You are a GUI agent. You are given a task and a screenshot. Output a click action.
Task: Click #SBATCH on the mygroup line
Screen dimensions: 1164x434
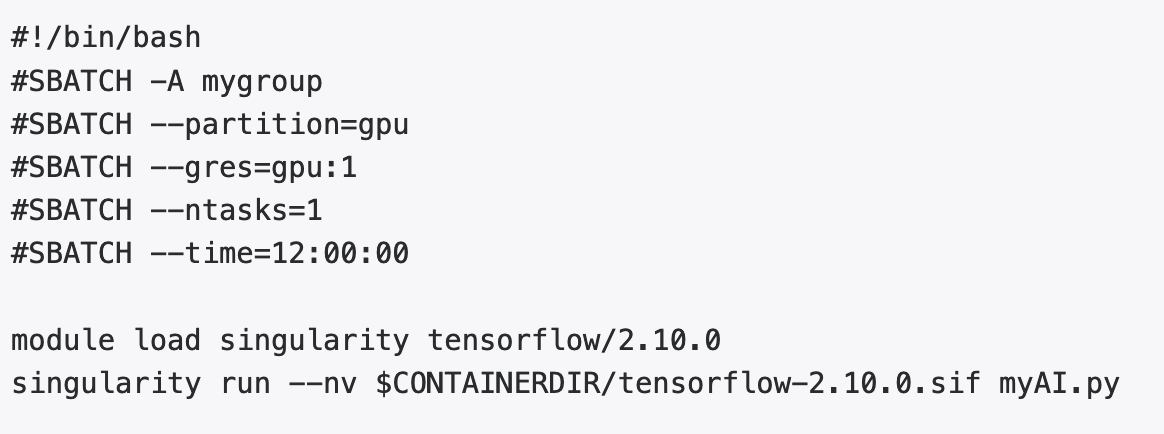click(x=71, y=81)
